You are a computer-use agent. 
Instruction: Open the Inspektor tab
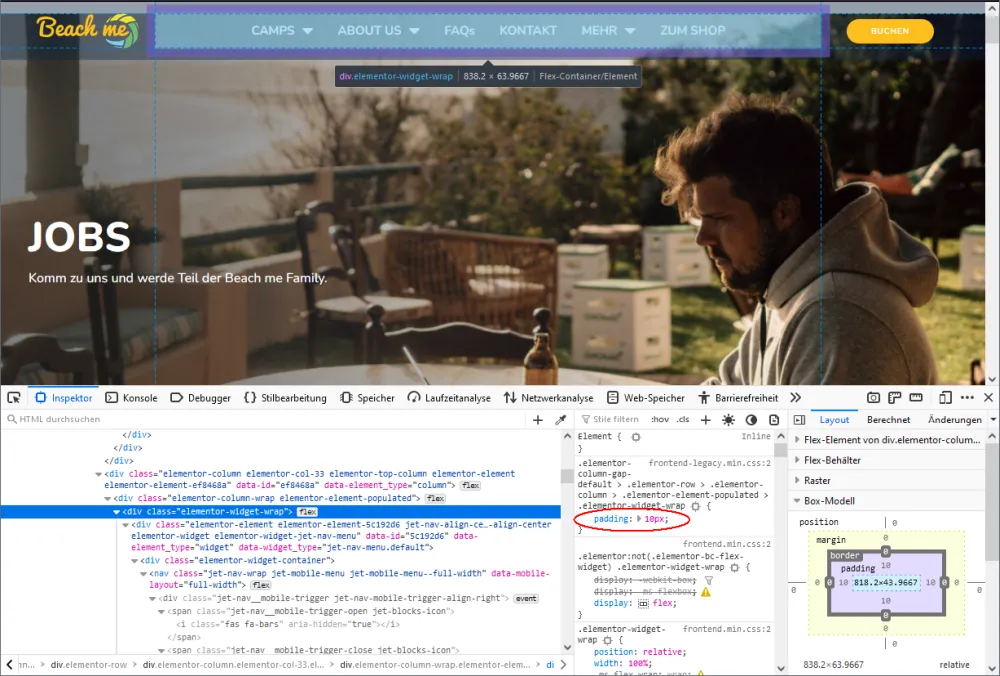[64, 398]
